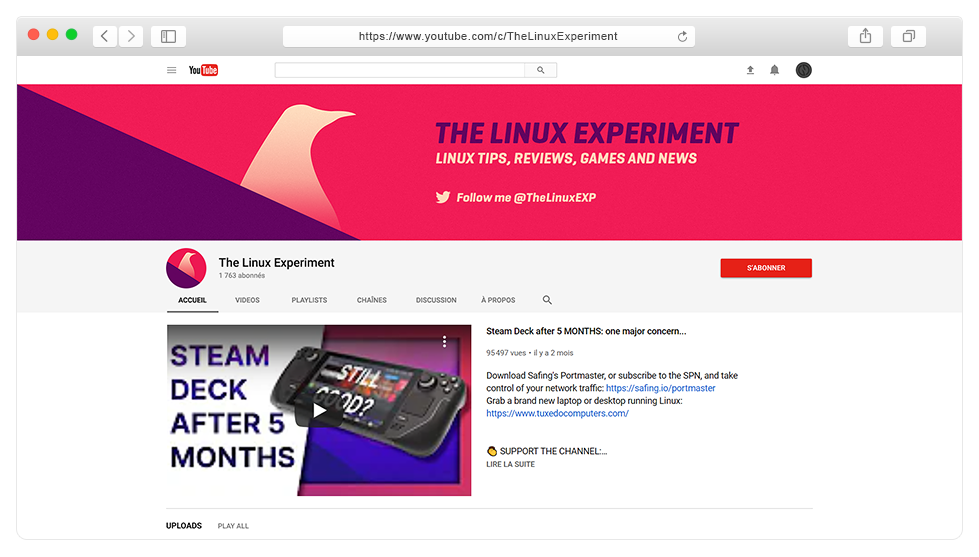
Task: Switch to the VIDEOS tab
Action: click(x=247, y=300)
